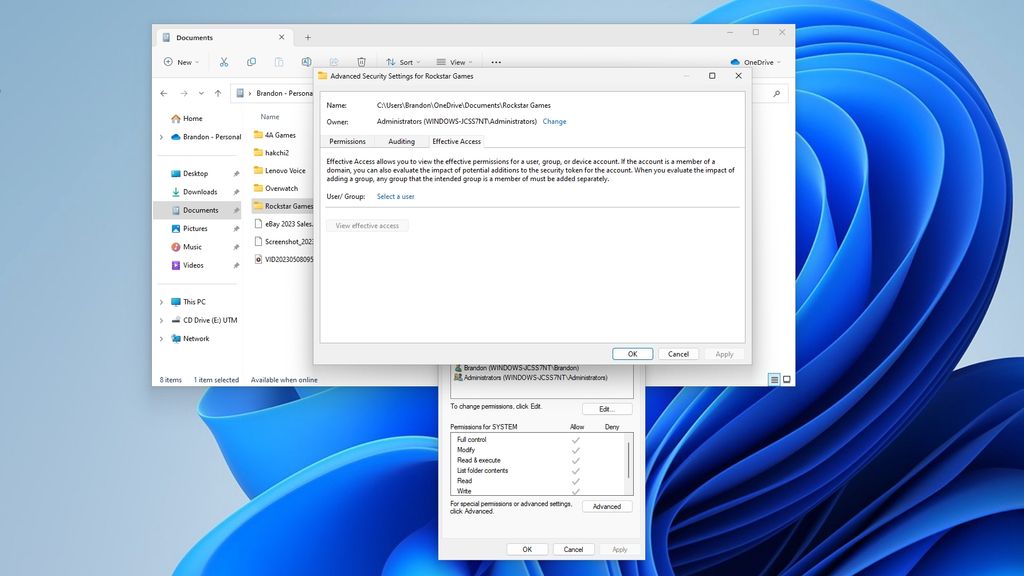
Task: Open the Sort dropdown
Action: click(x=403, y=61)
